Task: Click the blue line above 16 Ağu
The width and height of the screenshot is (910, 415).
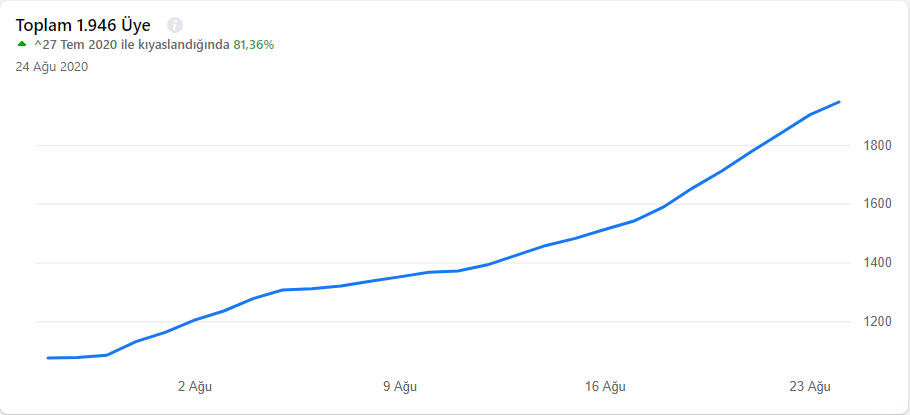Action: tap(605, 230)
